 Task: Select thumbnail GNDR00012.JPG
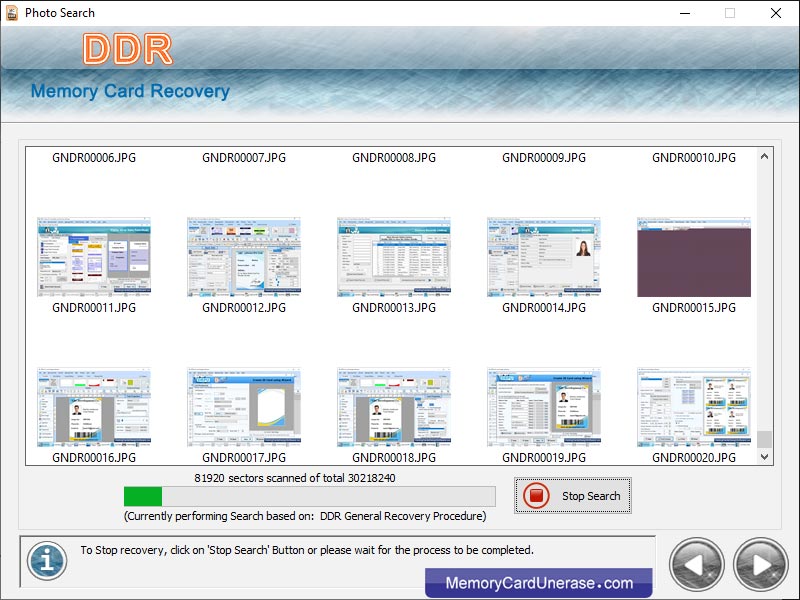pyautogui.click(x=244, y=257)
